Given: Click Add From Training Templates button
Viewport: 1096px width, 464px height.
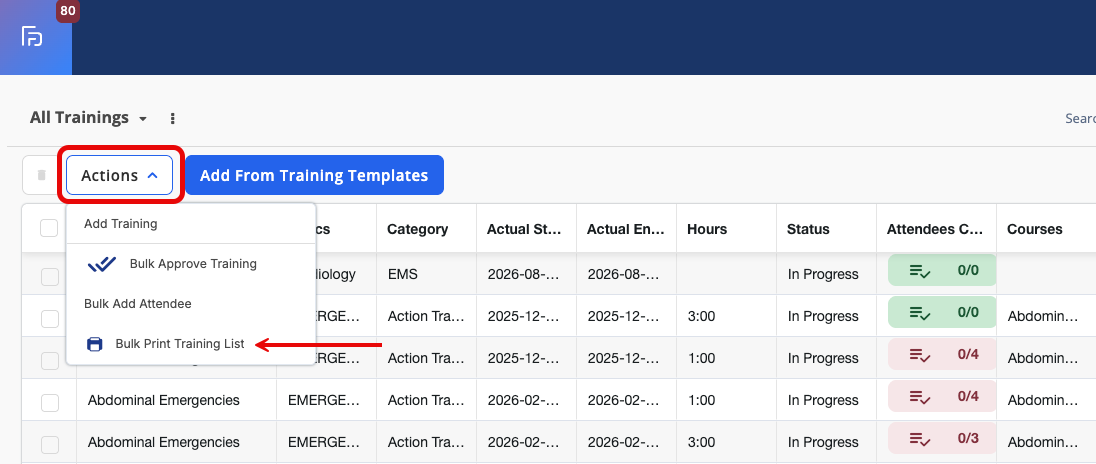Looking at the screenshot, I should [x=315, y=175].
